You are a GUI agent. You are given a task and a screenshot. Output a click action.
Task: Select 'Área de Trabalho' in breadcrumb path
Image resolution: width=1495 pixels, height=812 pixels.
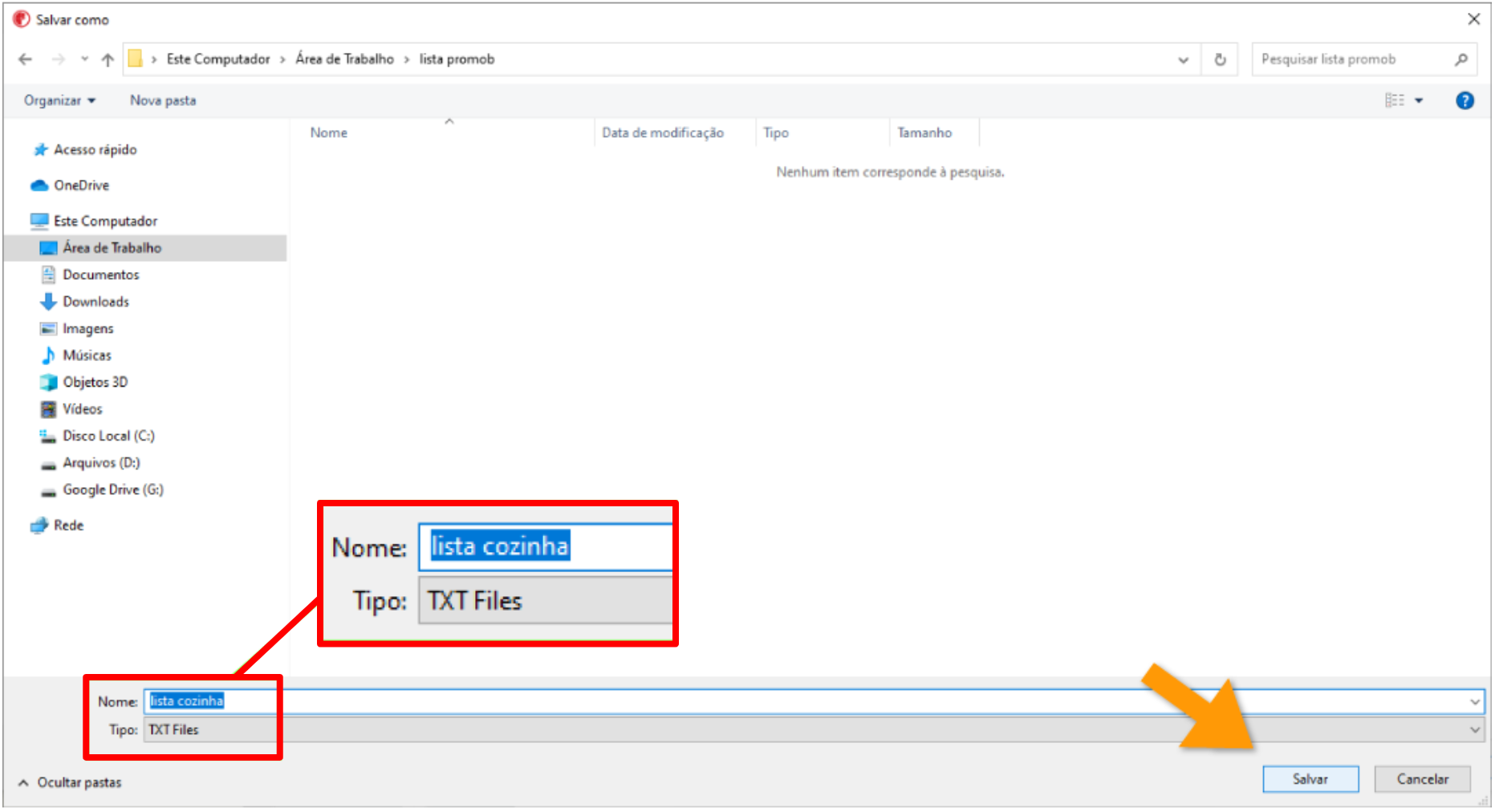coord(345,59)
